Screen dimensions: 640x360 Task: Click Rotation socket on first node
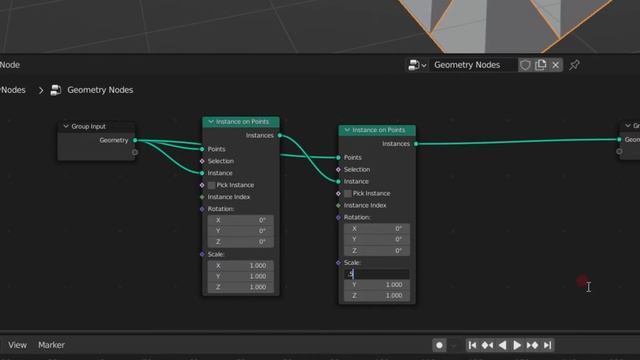point(202,209)
